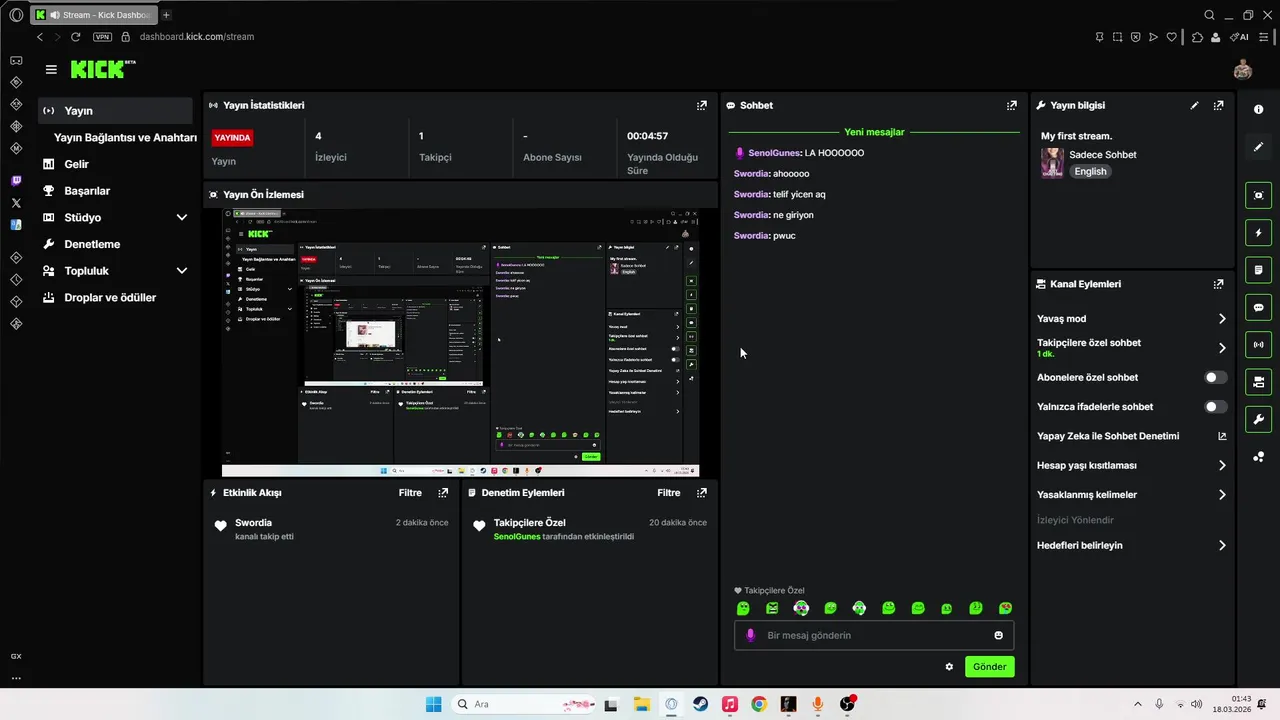Screen dimensions: 1280x720
Task: Open X in the browser sidebar
Action: pyautogui.click(x=16, y=203)
